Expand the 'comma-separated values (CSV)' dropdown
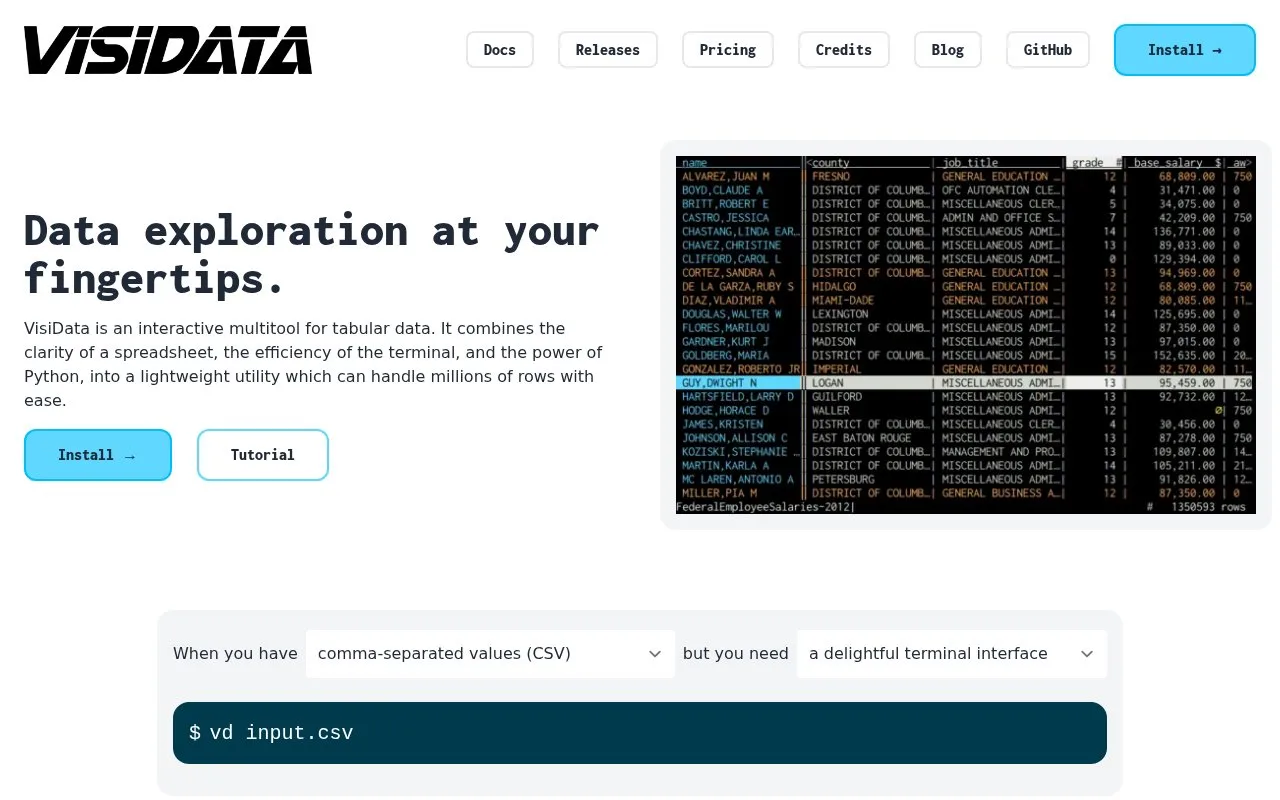 coord(490,654)
